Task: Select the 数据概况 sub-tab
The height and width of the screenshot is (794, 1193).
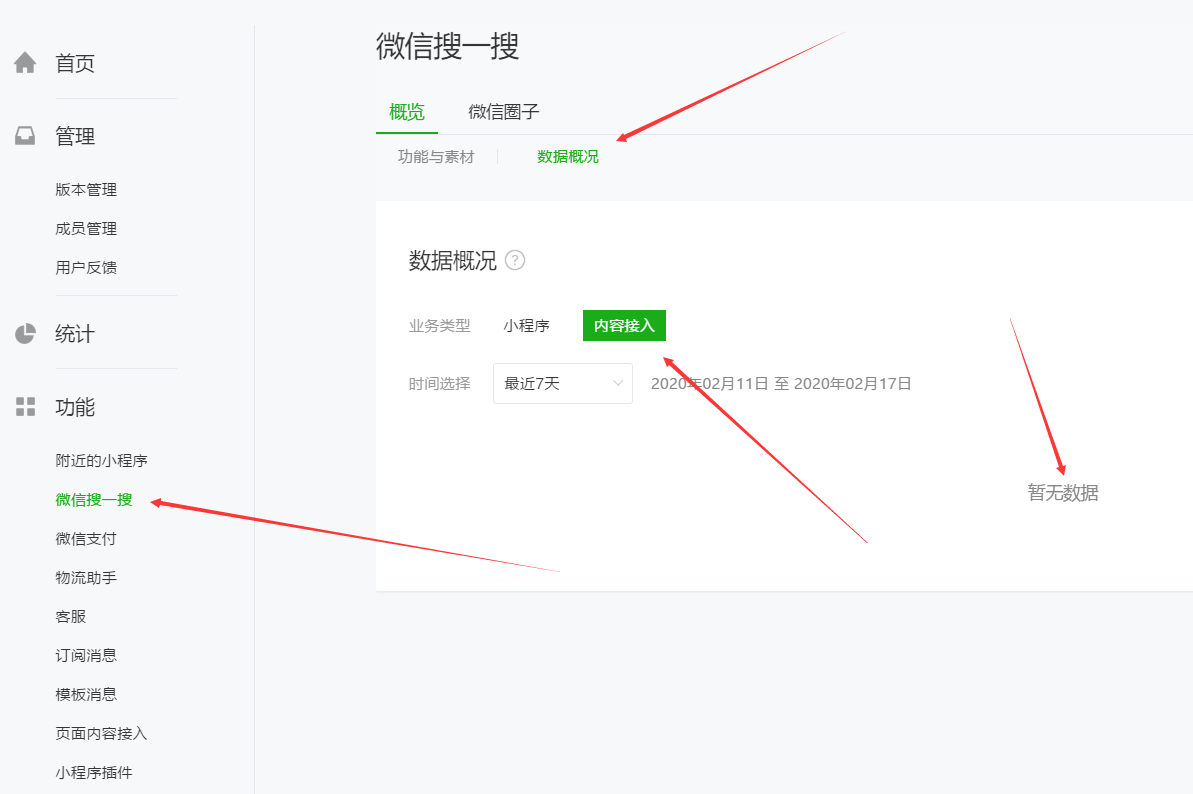Action: click(568, 157)
